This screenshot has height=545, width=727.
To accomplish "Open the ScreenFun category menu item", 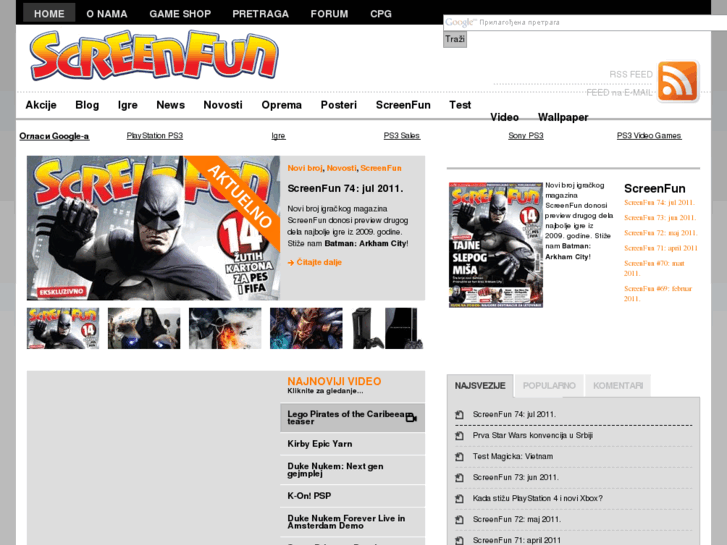I will [403, 105].
